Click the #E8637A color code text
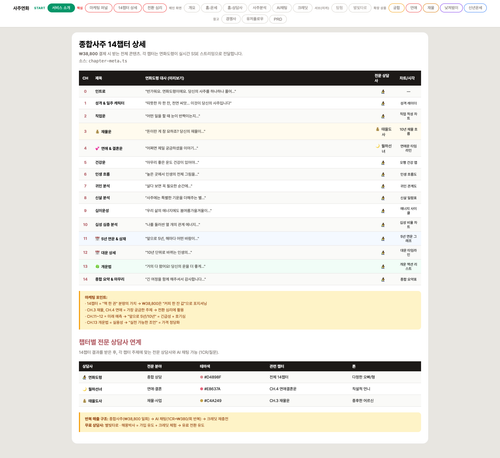This screenshot has height=458, width=500. tap(212, 389)
